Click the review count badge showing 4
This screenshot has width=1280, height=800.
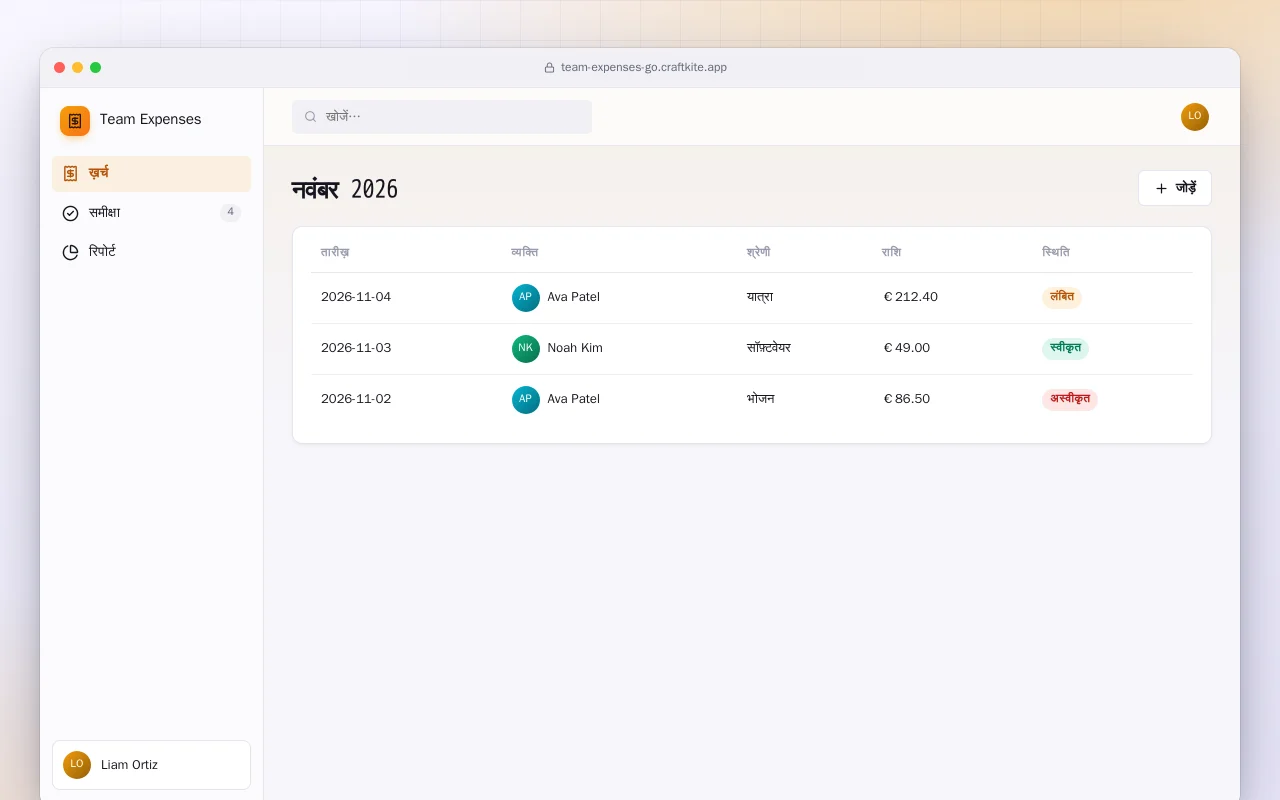click(x=230, y=212)
